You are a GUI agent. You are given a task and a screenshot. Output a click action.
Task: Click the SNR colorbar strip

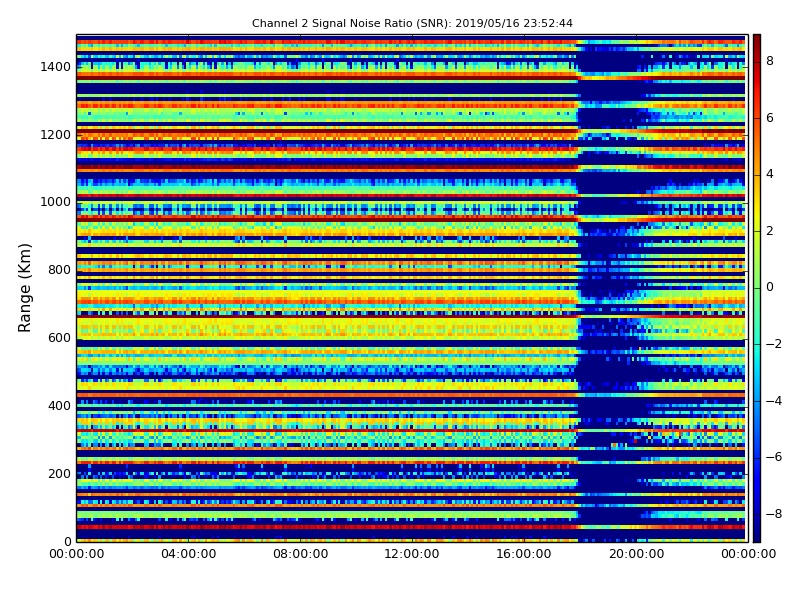[x=757, y=288]
